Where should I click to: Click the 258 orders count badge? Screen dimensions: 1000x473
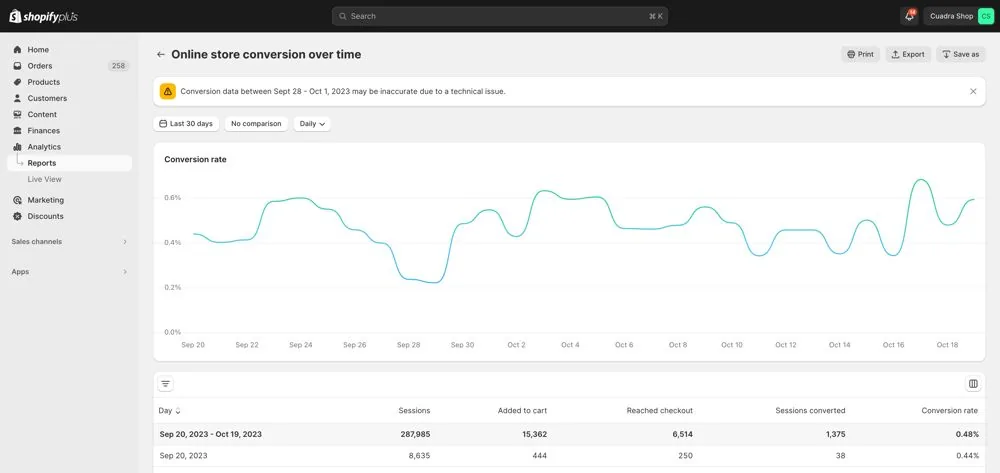(x=118, y=66)
